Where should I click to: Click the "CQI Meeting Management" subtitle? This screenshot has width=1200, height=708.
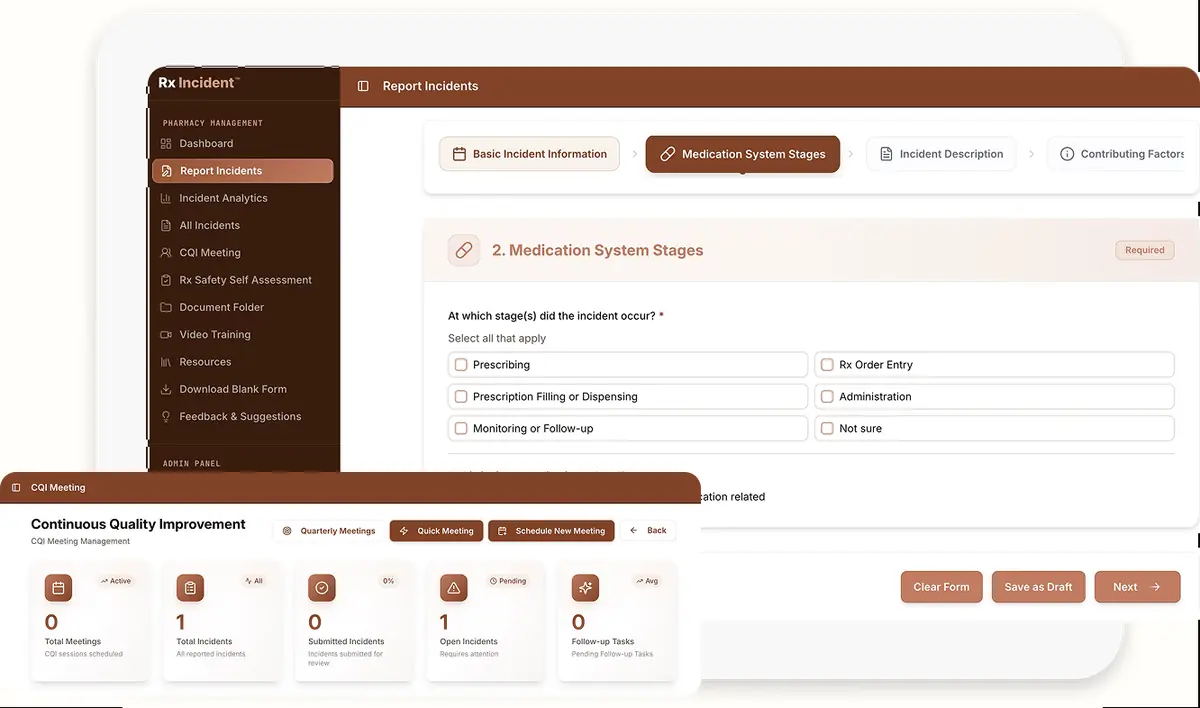tap(80, 541)
